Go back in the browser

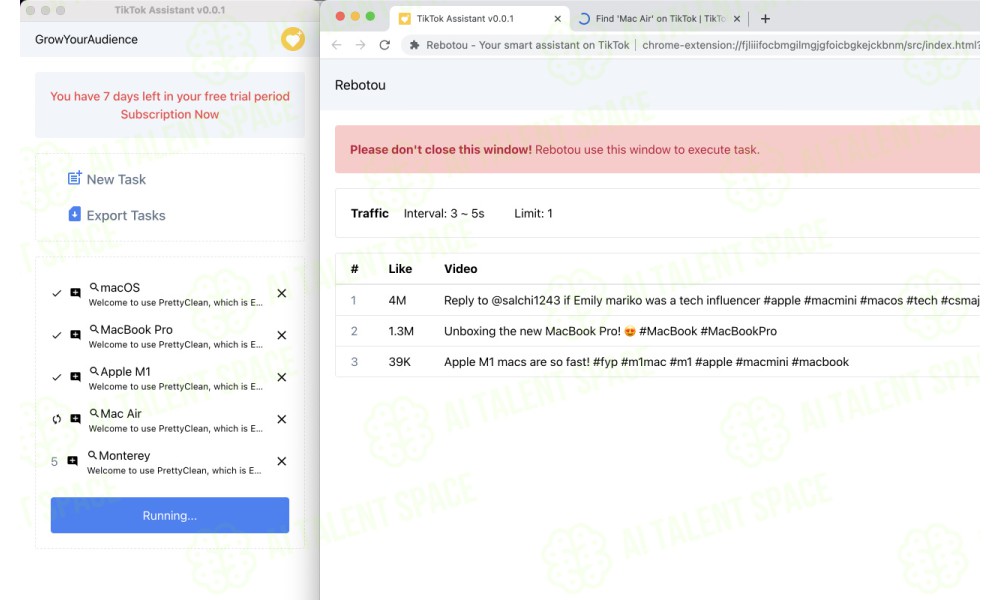pyautogui.click(x=337, y=45)
